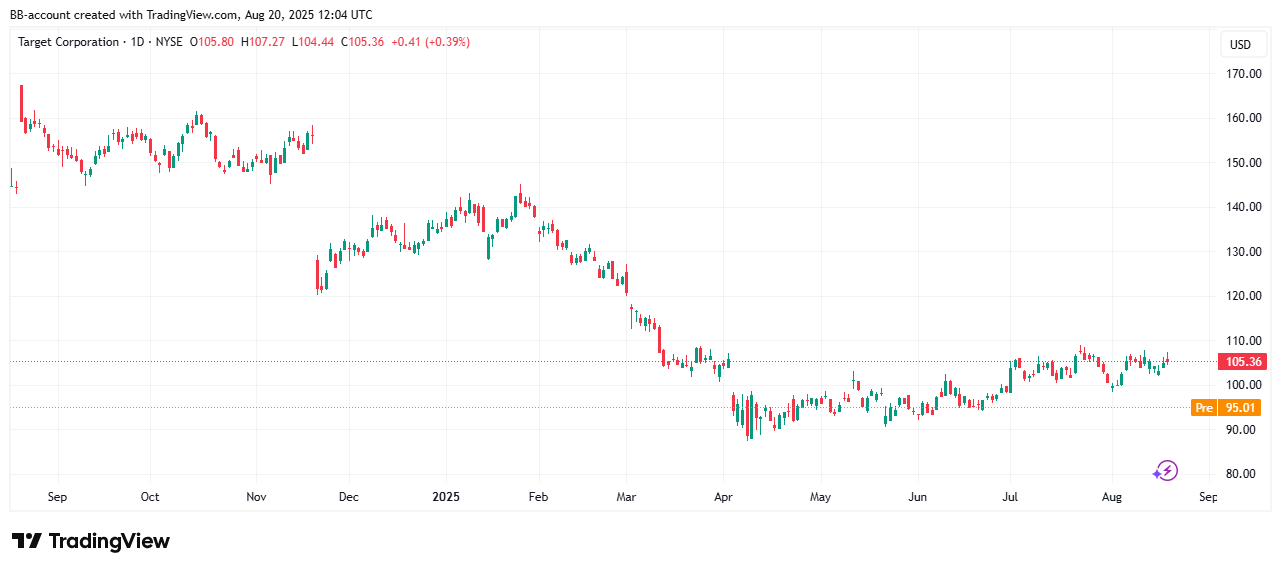This screenshot has width=1281, height=571.
Task: Click the Aug time axis label
Action: pos(1112,496)
